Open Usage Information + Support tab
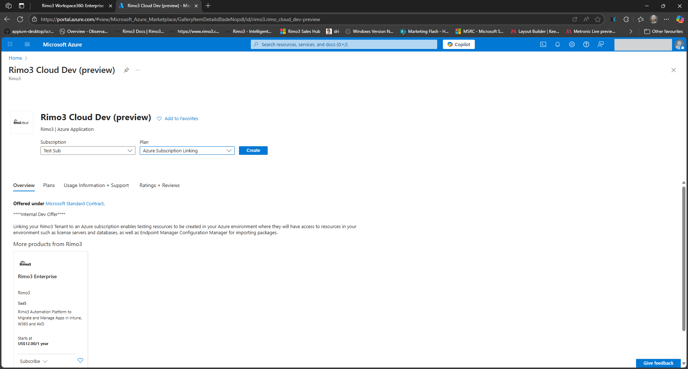Viewport: 688px width, 369px height. (96, 185)
